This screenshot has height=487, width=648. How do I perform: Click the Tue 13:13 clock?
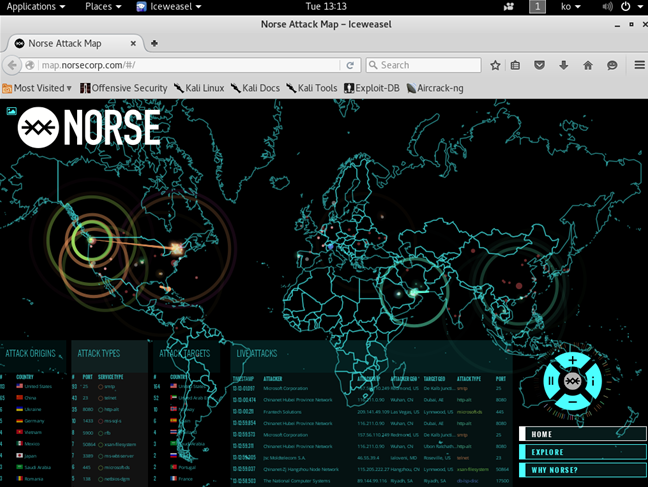[326, 7]
